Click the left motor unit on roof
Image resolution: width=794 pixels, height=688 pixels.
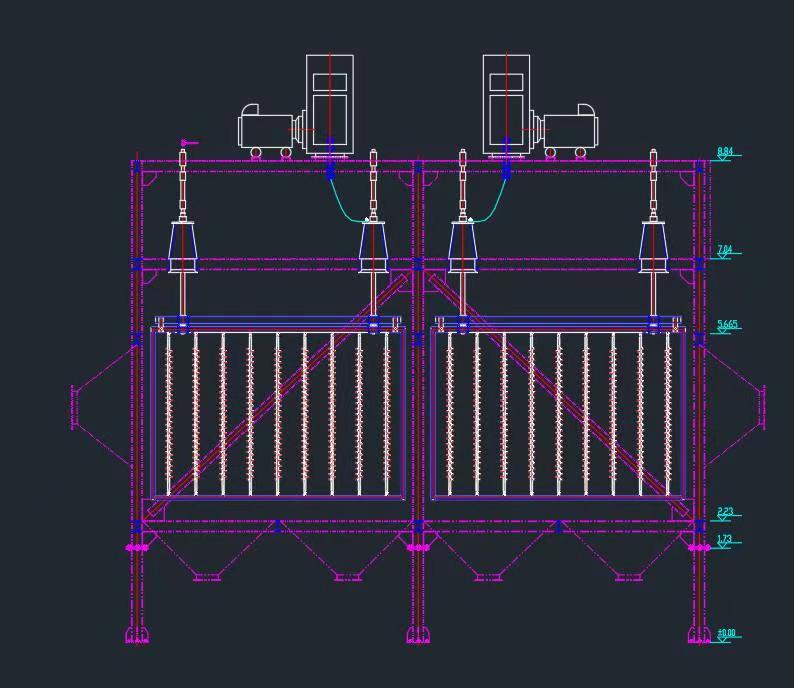coord(265,130)
